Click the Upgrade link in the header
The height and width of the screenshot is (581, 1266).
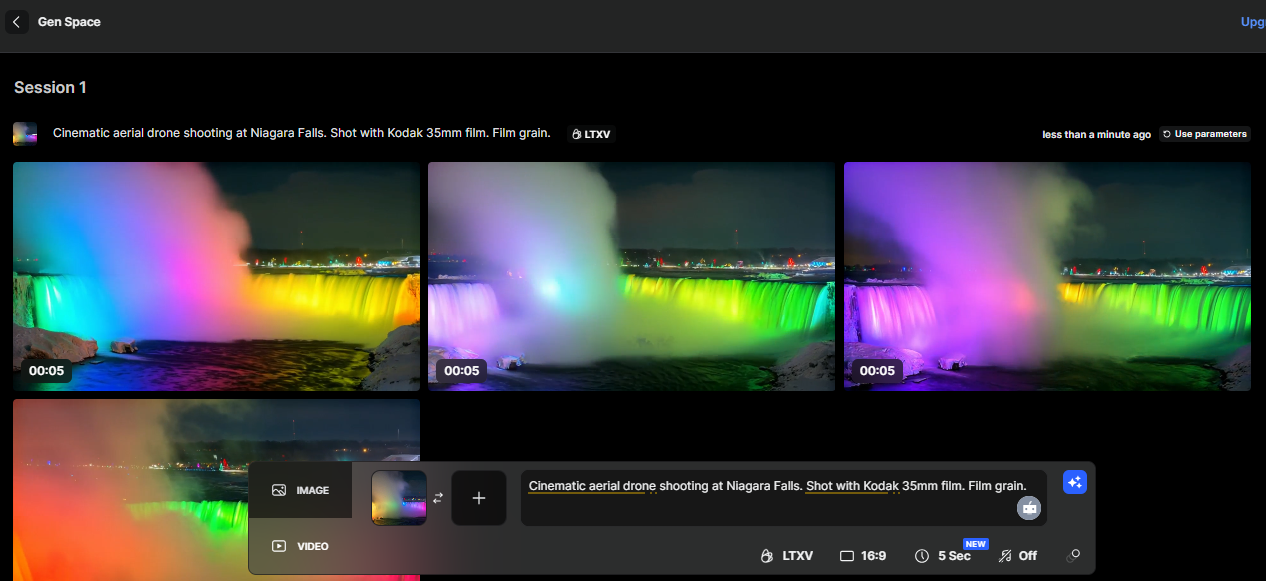(1253, 22)
